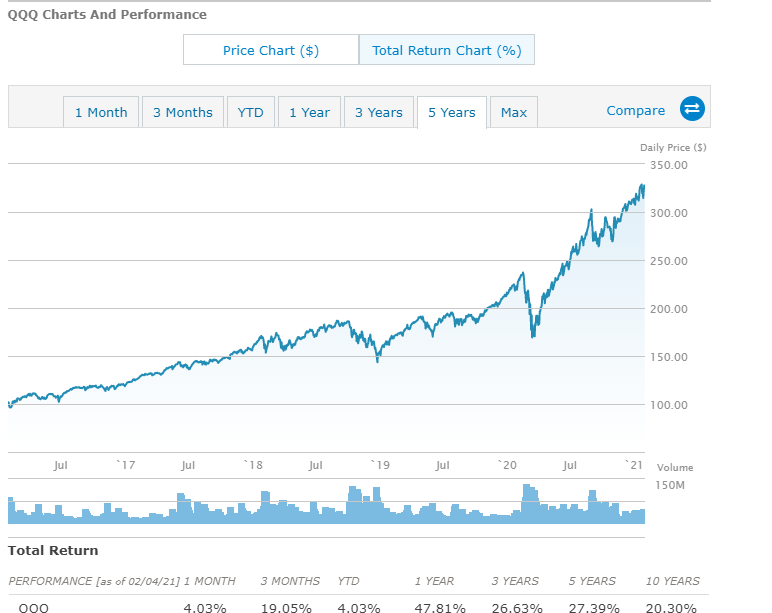Click the 47.81% 1-year return value
This screenshot has width=772, height=613.
tap(440, 608)
